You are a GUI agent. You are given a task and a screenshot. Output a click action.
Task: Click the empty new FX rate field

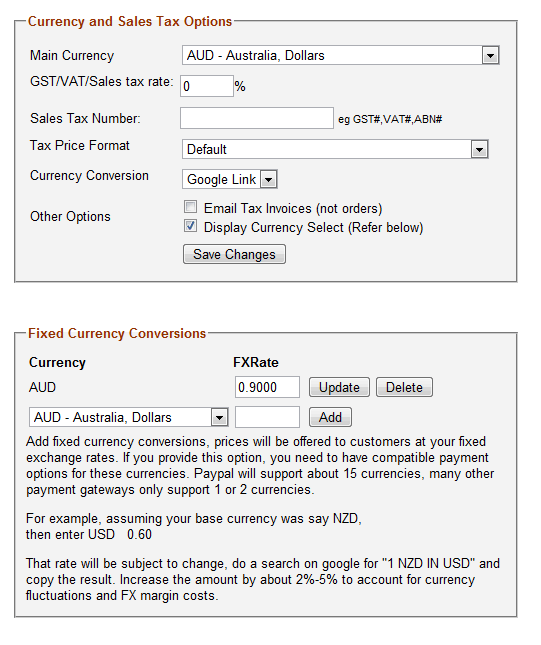267,417
